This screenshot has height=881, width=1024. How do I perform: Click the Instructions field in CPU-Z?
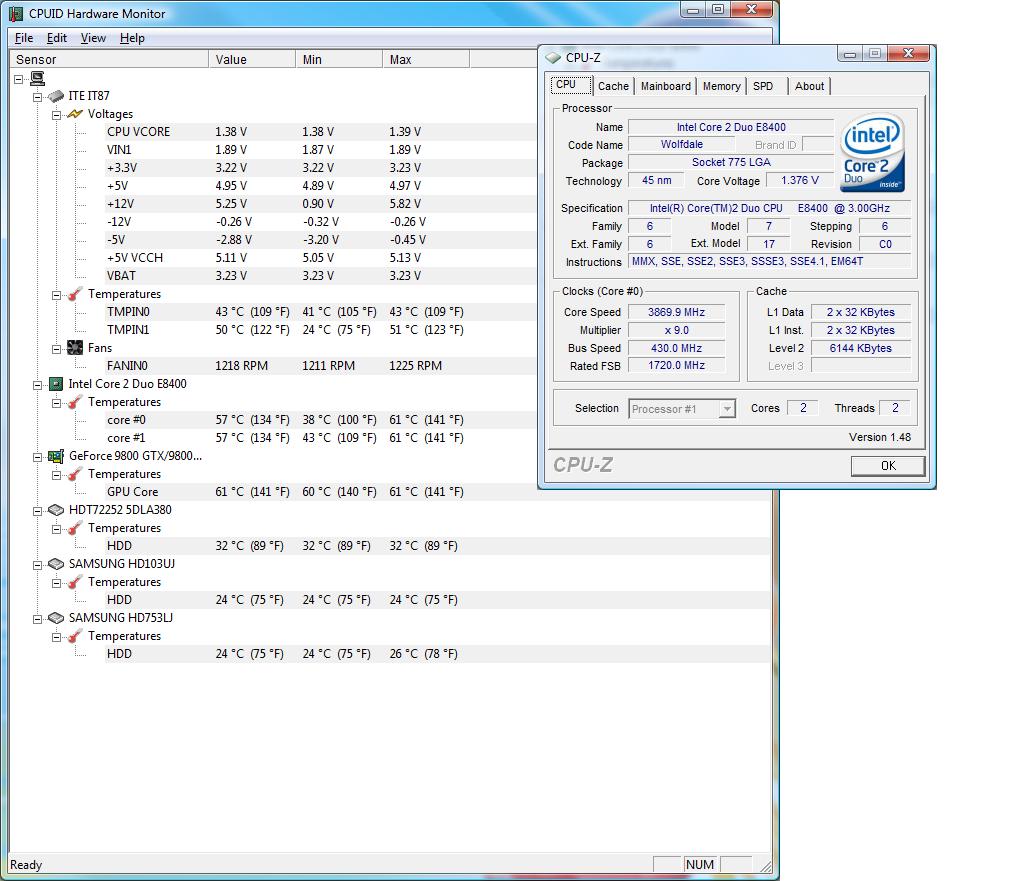click(x=770, y=261)
